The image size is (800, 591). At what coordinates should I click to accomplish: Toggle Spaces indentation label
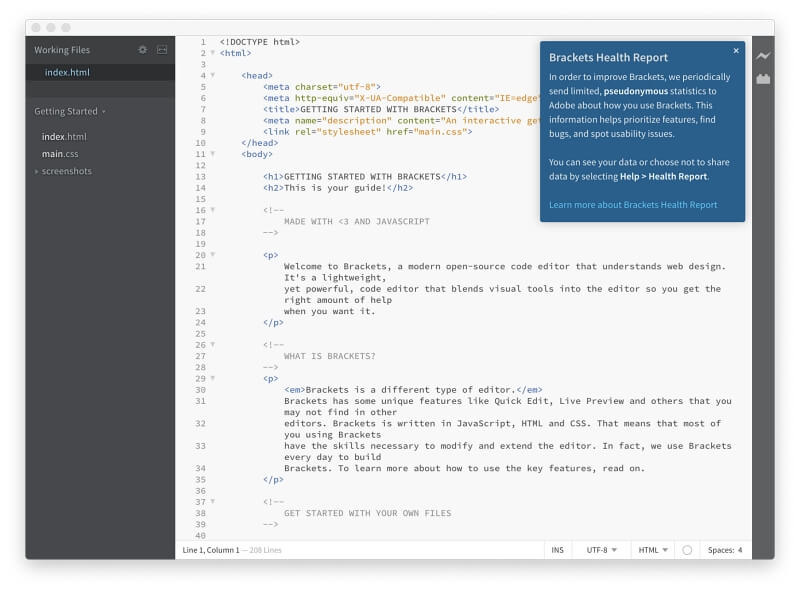(x=720, y=550)
